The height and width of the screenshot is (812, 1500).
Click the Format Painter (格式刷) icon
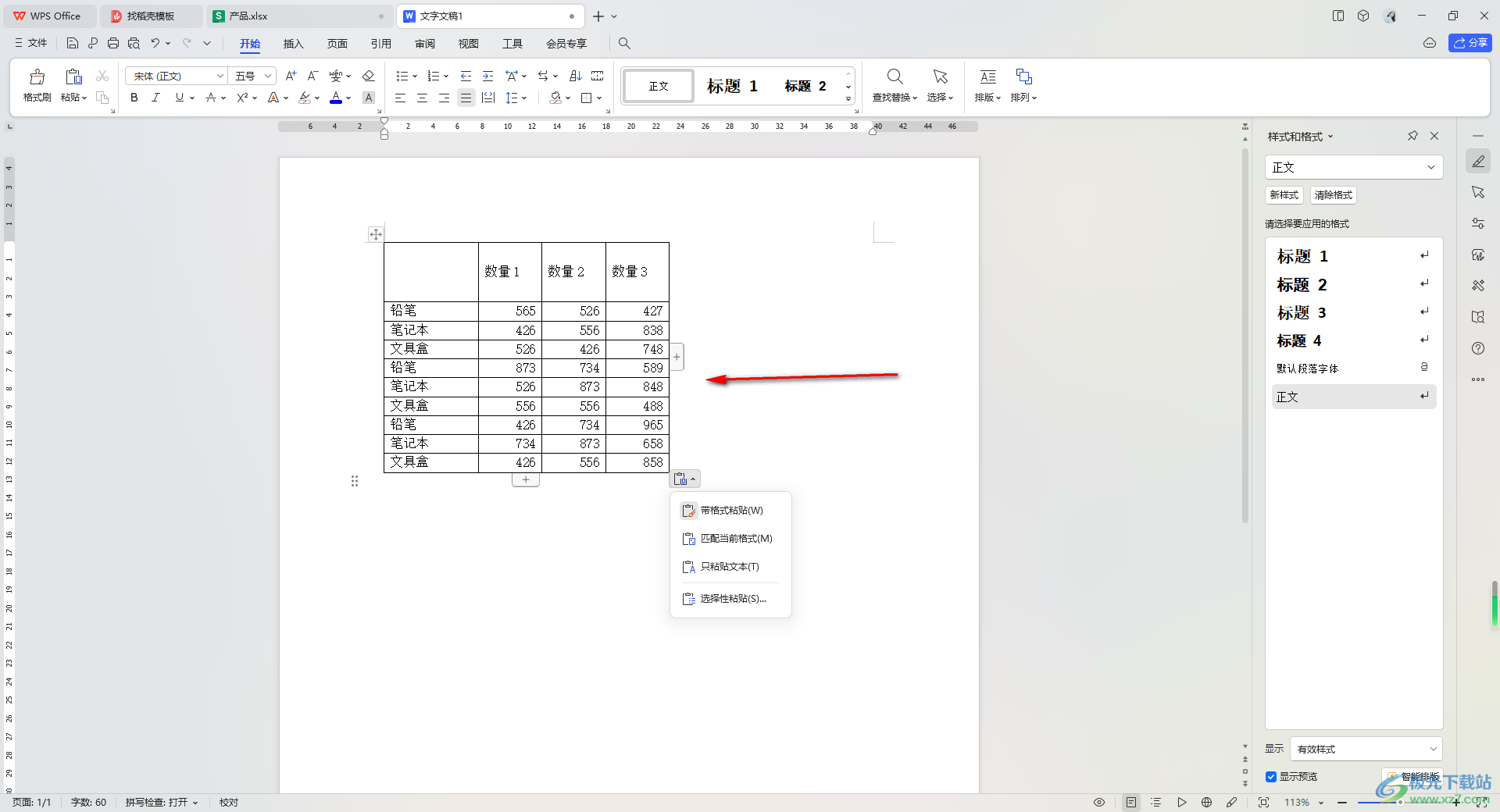tap(37, 77)
